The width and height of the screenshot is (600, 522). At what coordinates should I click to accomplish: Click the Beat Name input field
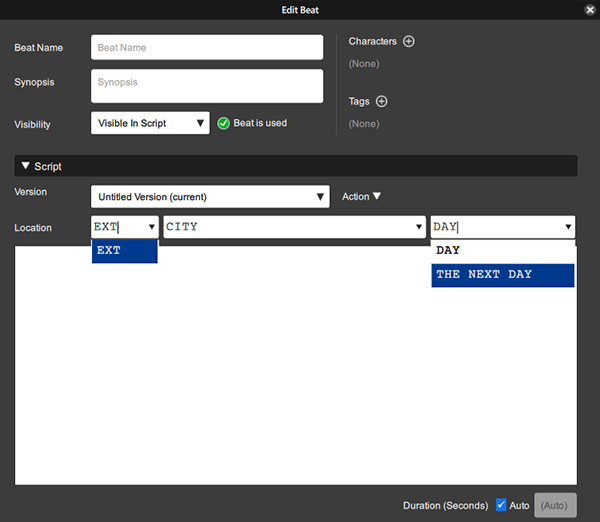click(207, 48)
